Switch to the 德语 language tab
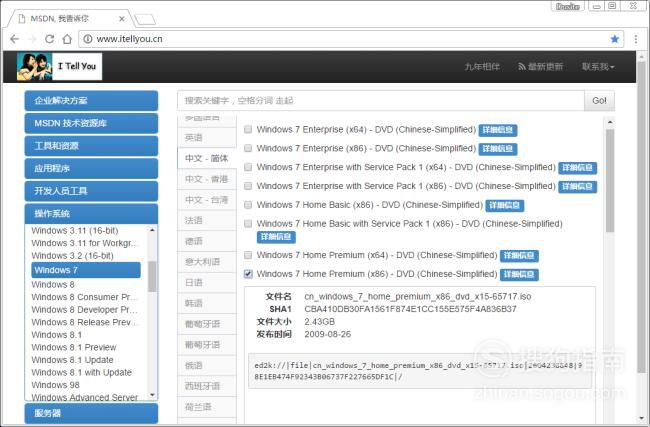Image resolution: width=650 pixels, height=427 pixels. 207,241
